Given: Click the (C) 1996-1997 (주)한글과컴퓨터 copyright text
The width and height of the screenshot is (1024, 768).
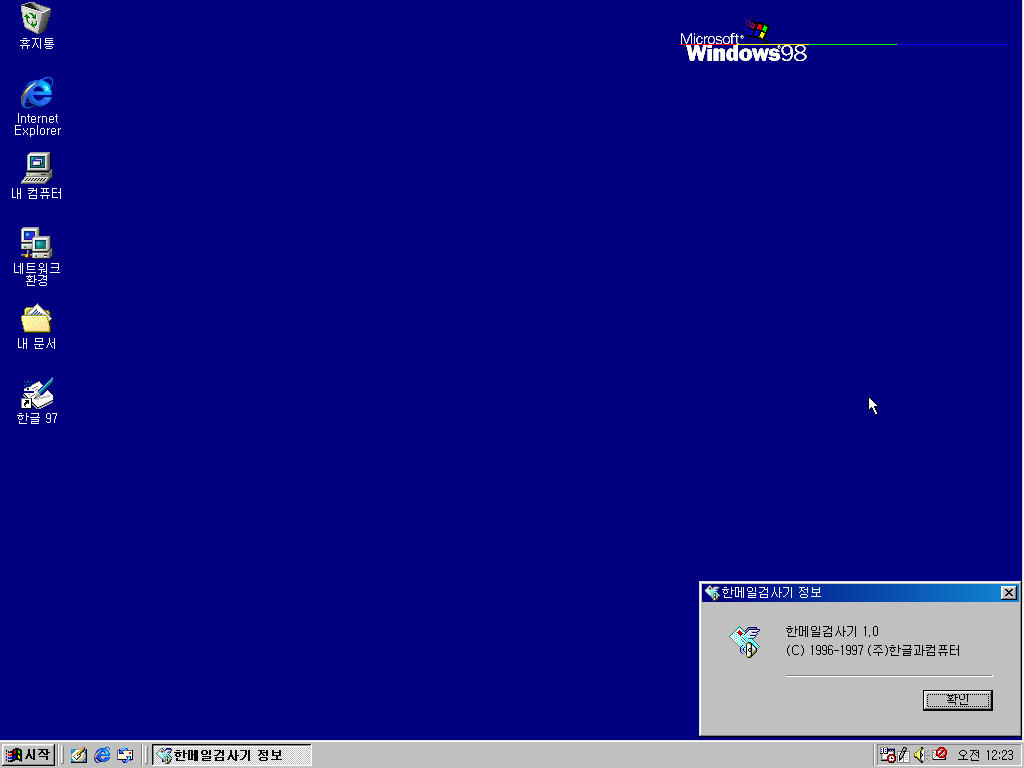Looking at the screenshot, I should tap(872, 650).
